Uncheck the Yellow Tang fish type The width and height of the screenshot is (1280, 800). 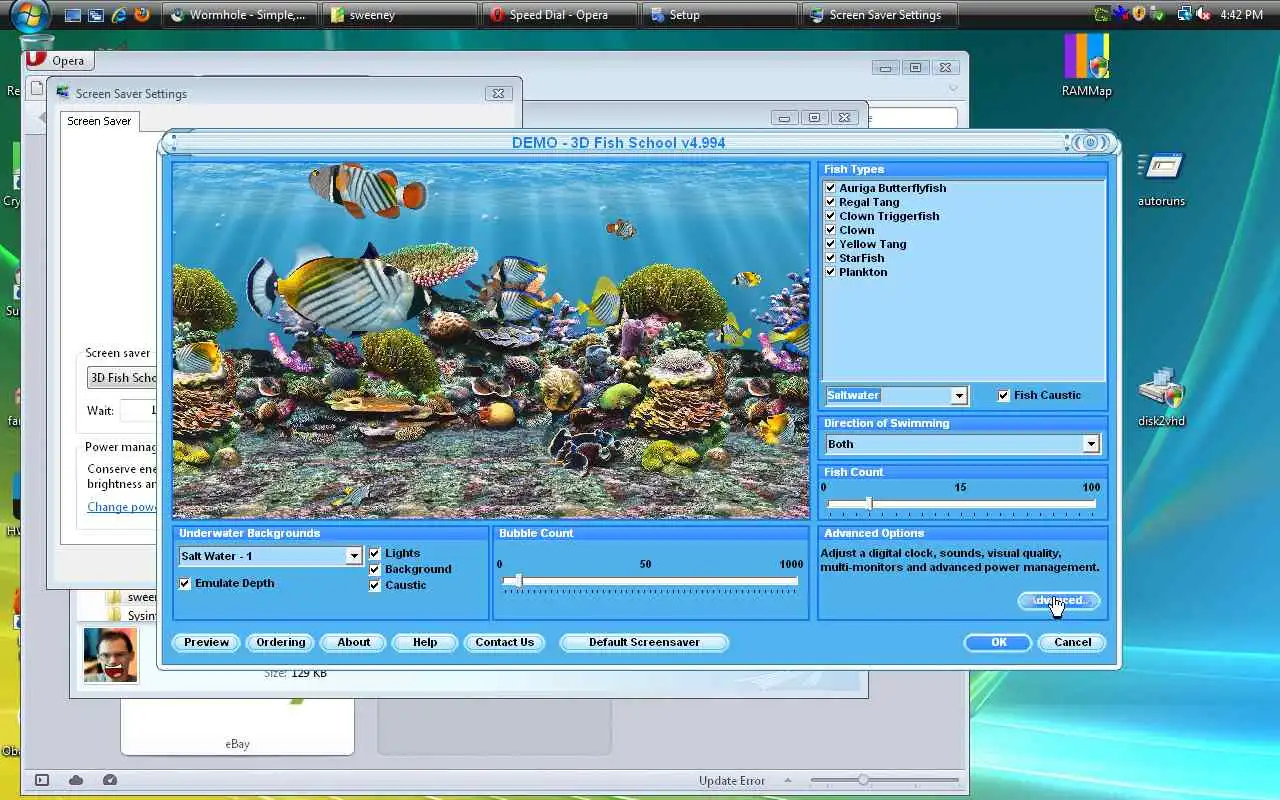830,244
